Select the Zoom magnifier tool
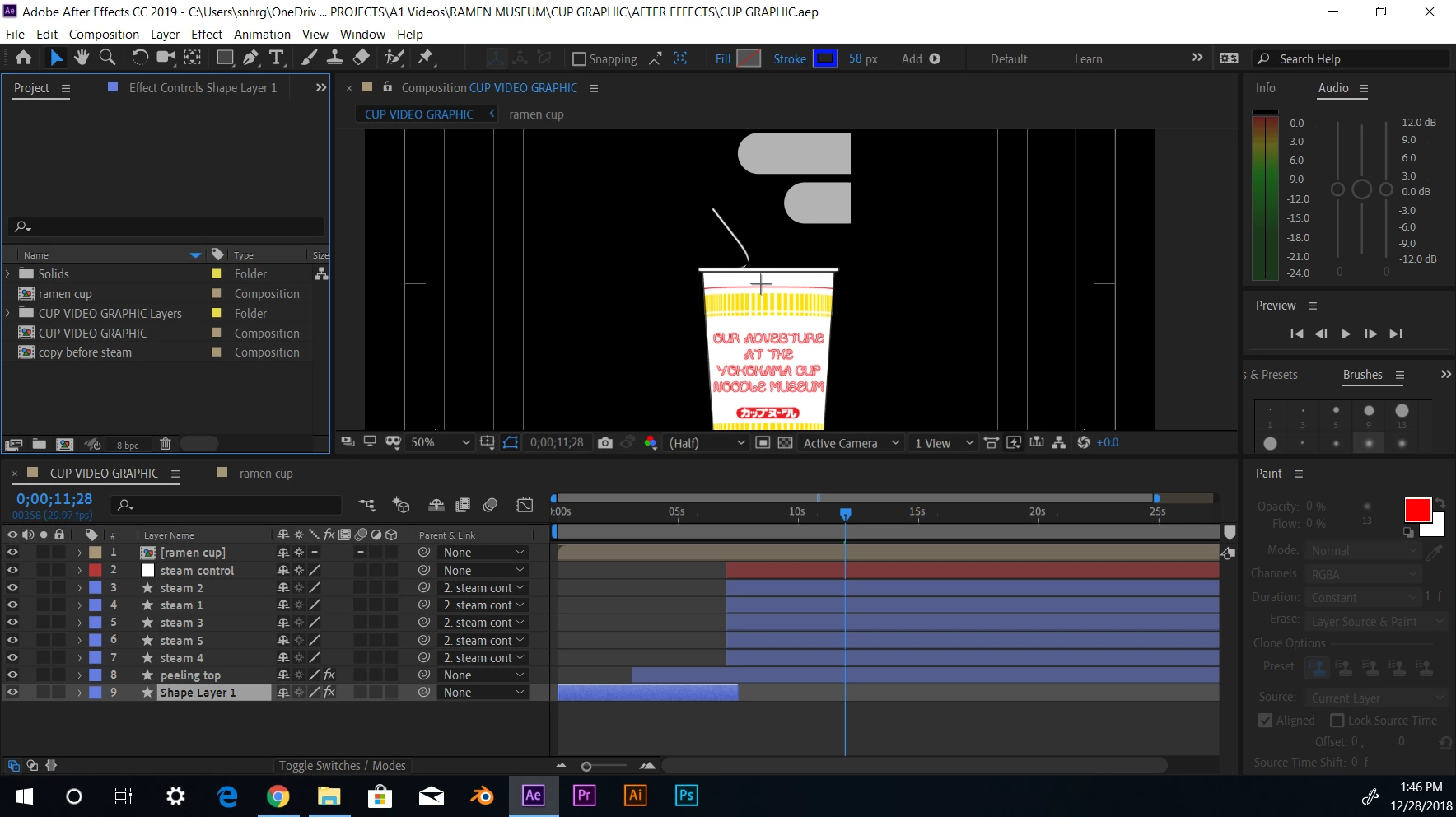The width and height of the screenshot is (1456, 817). point(107,58)
